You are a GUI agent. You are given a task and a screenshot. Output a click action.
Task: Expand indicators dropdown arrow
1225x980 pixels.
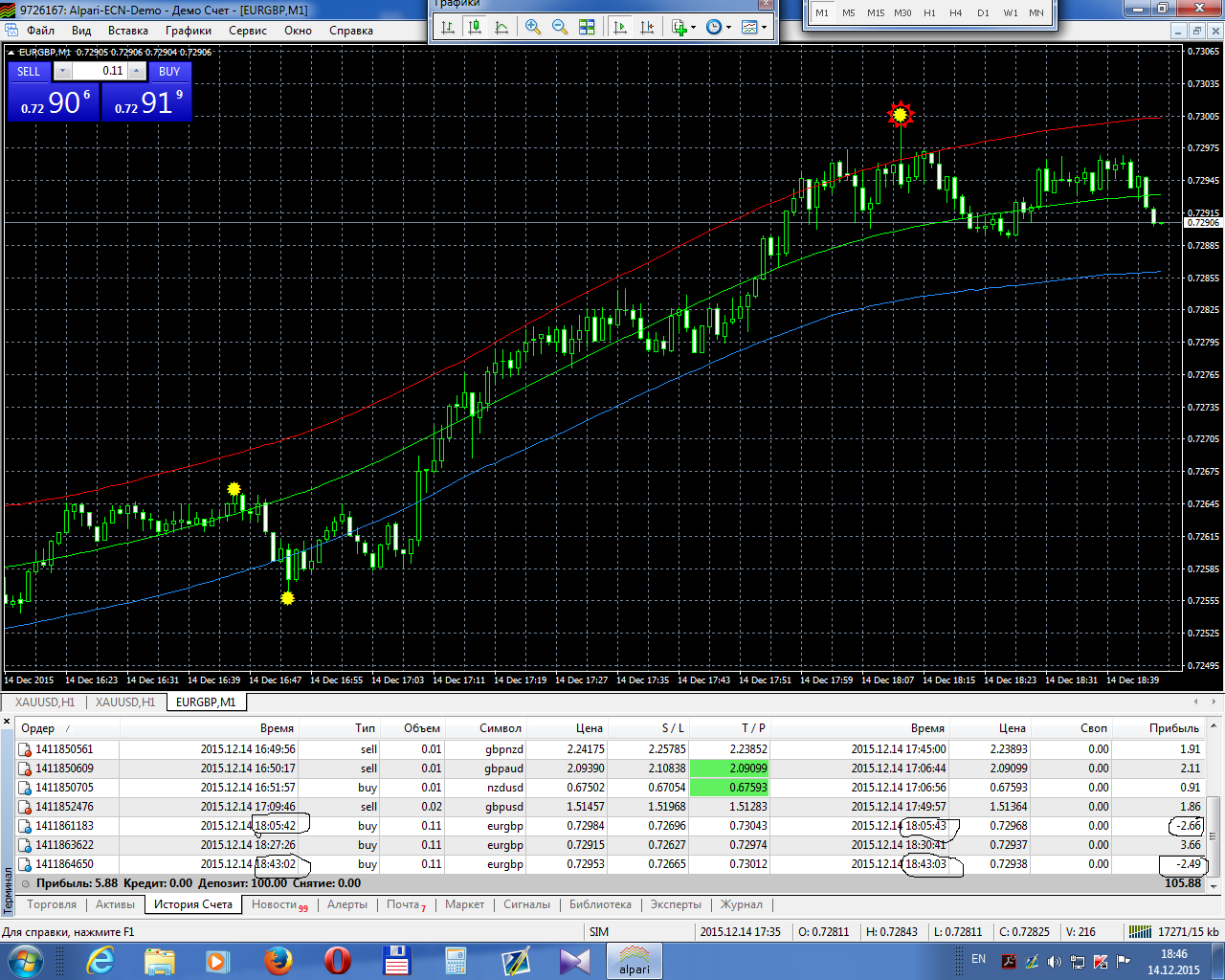[693, 28]
